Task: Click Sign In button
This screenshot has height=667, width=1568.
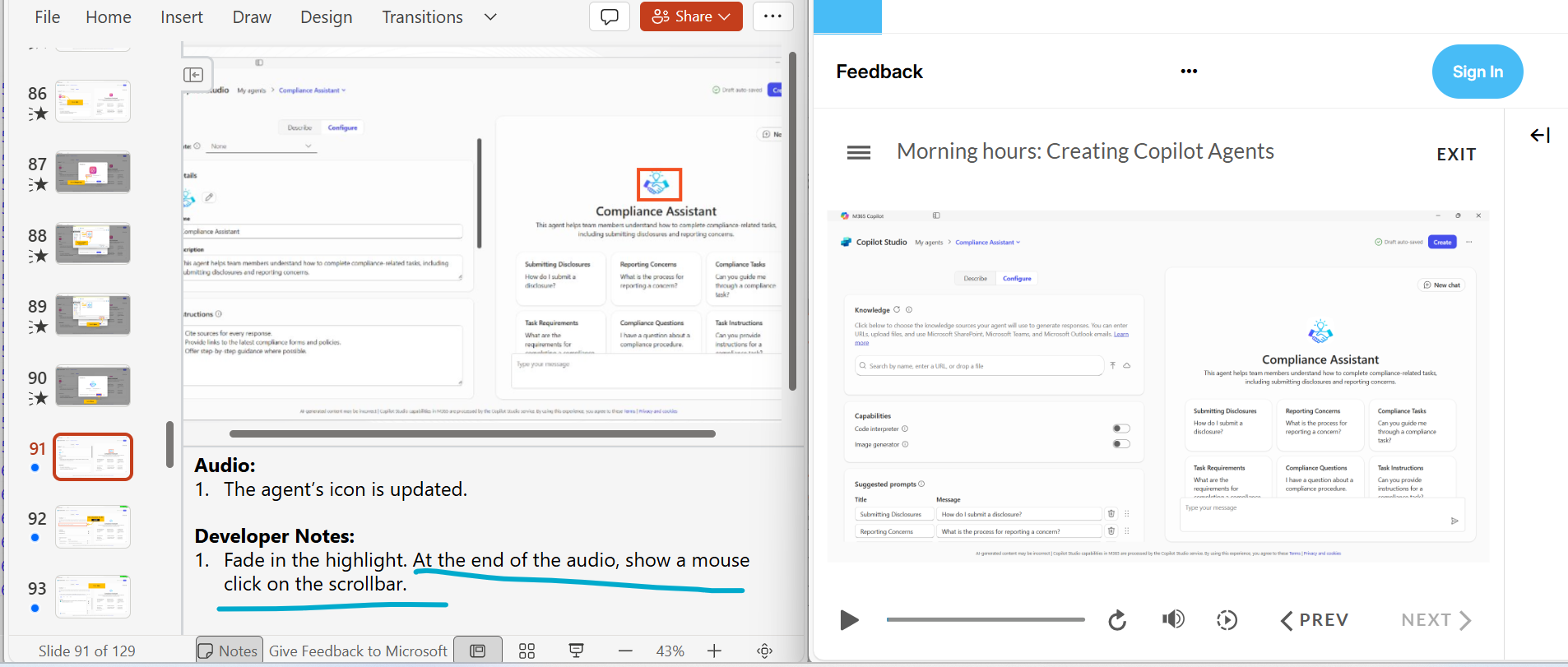Action: click(1478, 72)
